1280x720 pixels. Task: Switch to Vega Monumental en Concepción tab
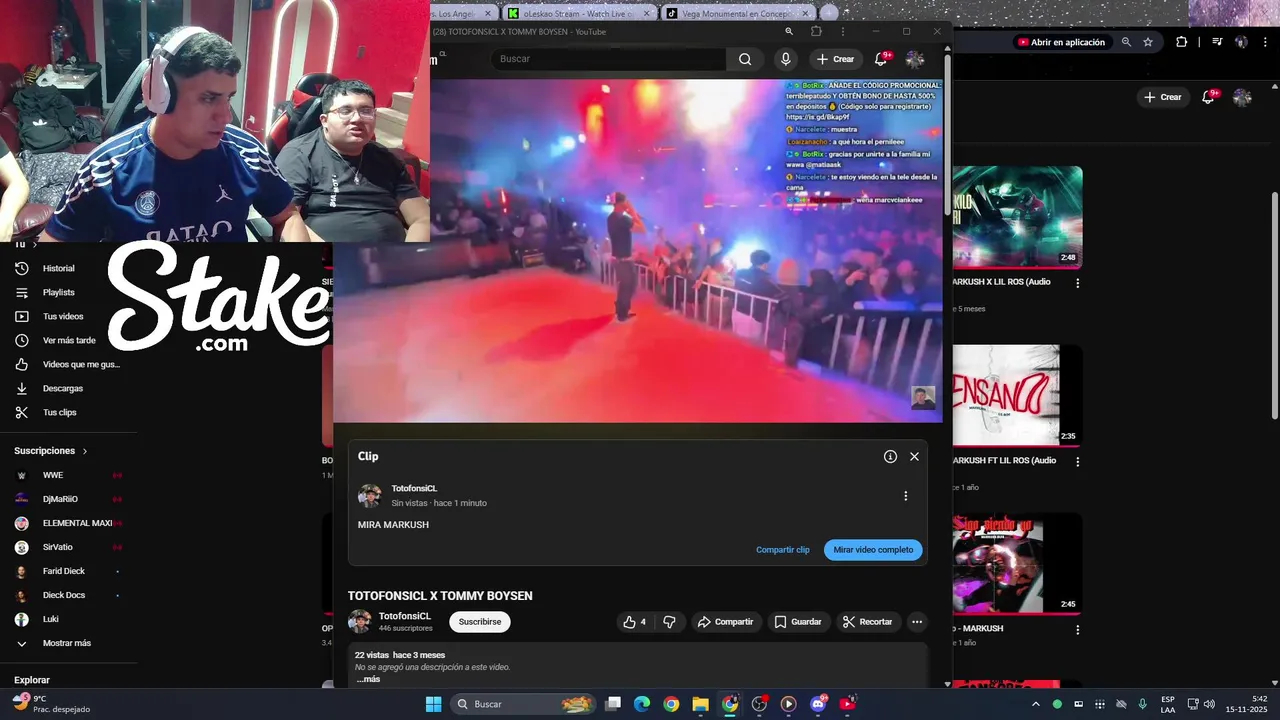pos(736,13)
